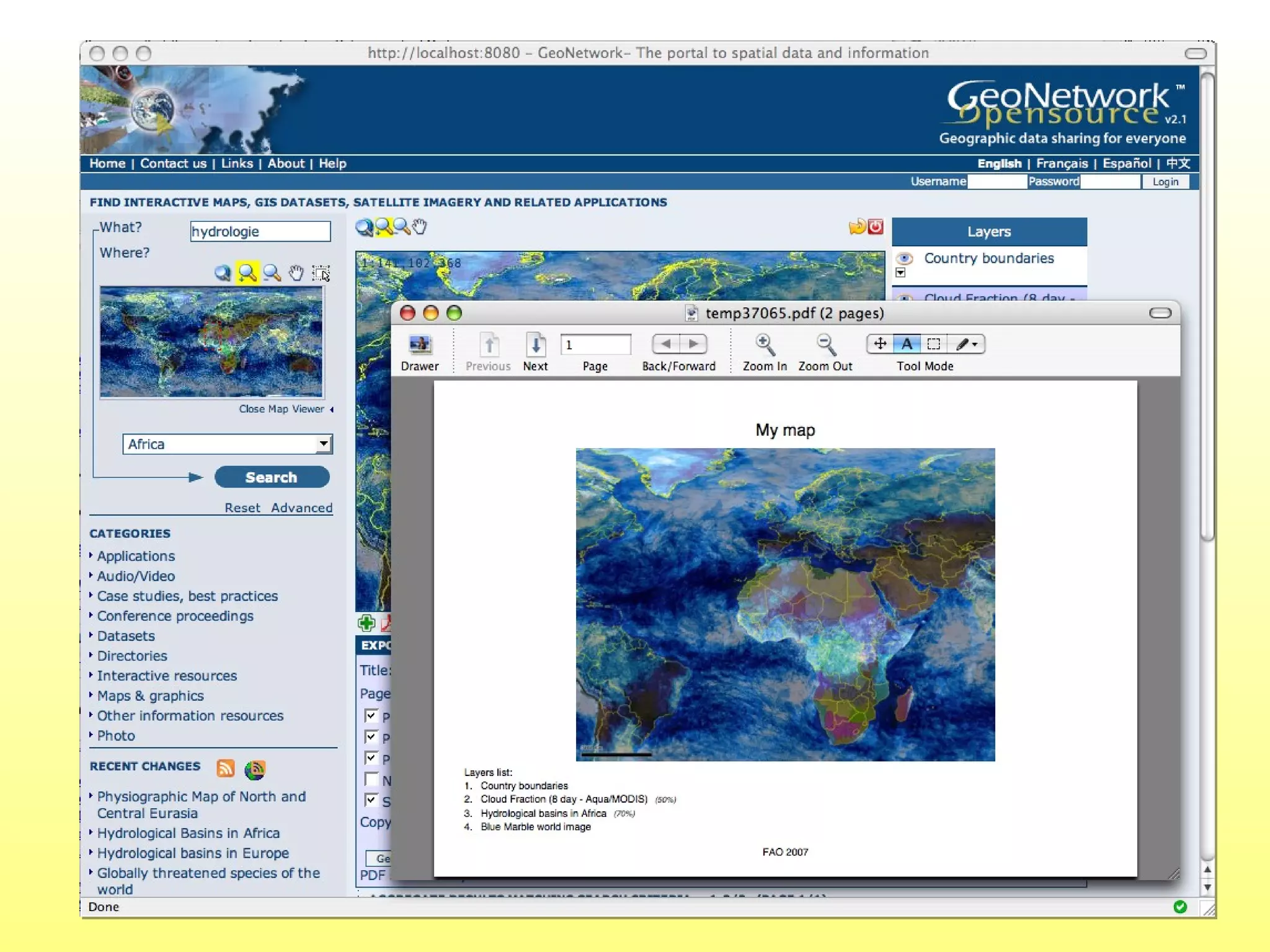This screenshot has height=952, width=1270.
Task: Click the select-region tool under Where
Action: pos(321,273)
